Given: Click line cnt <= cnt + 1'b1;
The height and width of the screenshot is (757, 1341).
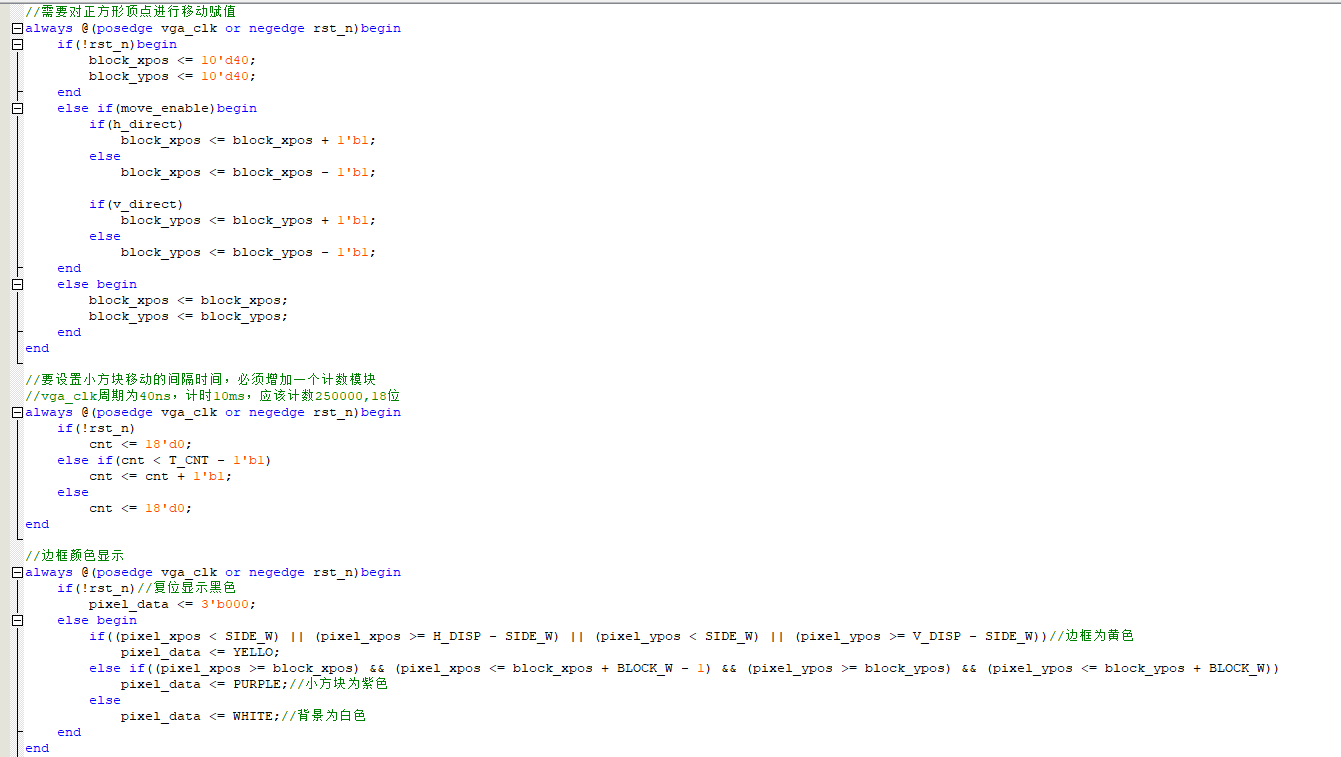Looking at the screenshot, I should coord(160,476).
